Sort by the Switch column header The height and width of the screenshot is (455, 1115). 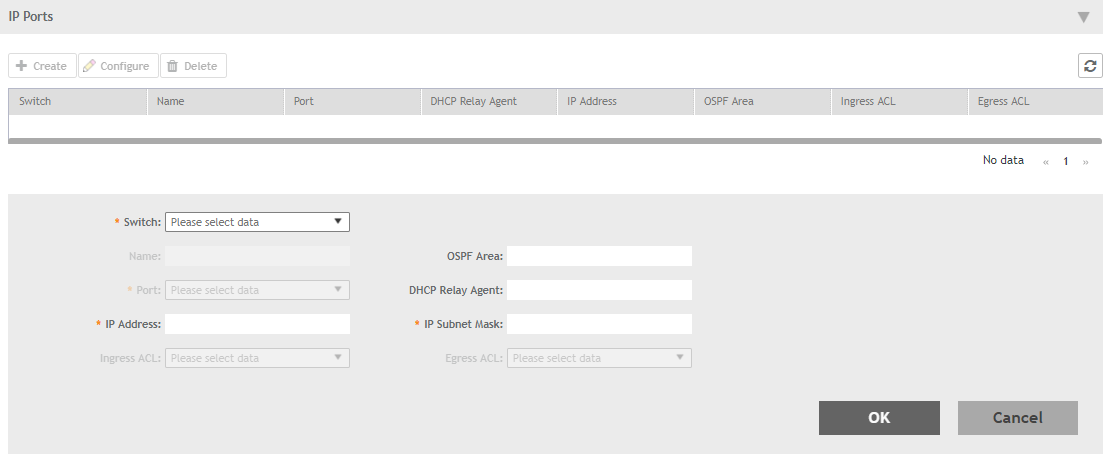[x=35, y=101]
